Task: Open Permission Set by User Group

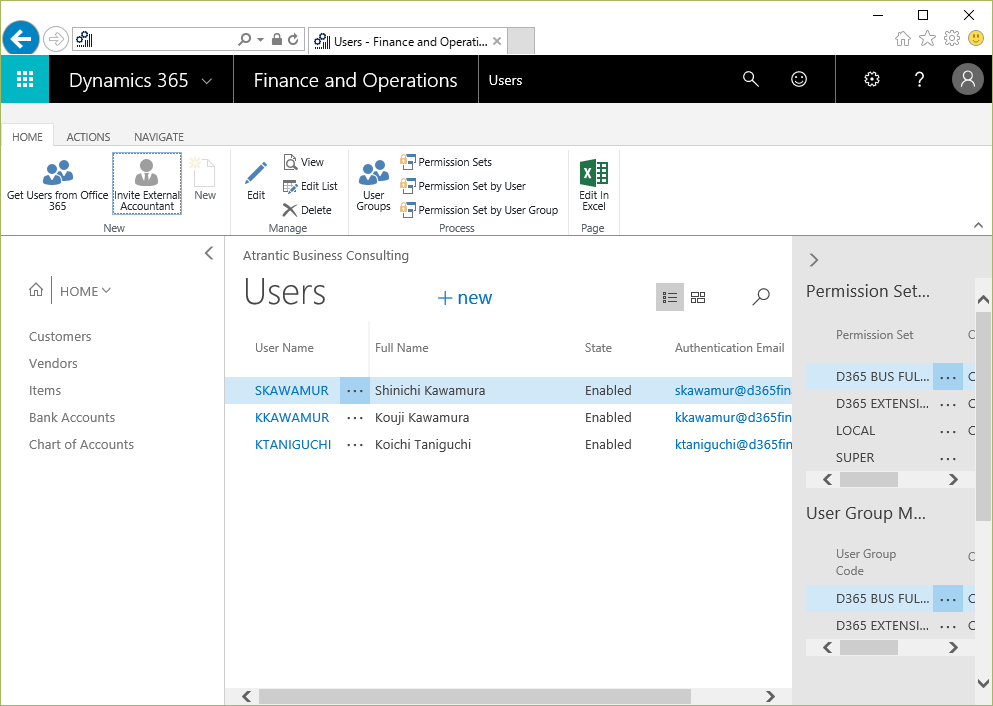Action: 479,210
